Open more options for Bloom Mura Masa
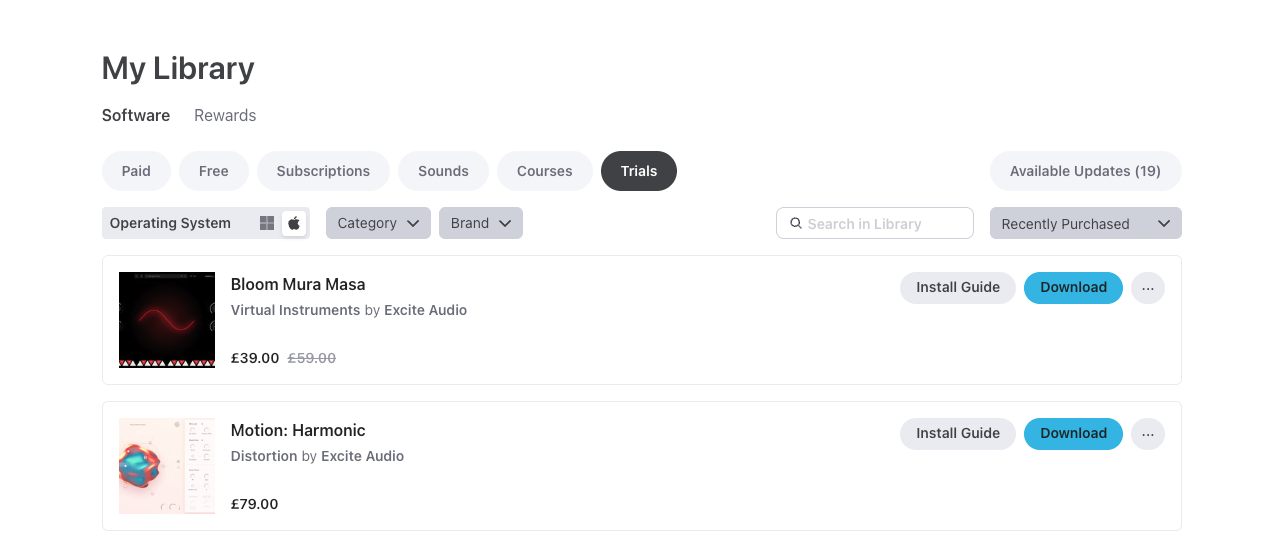1284x546 pixels. coord(1147,288)
